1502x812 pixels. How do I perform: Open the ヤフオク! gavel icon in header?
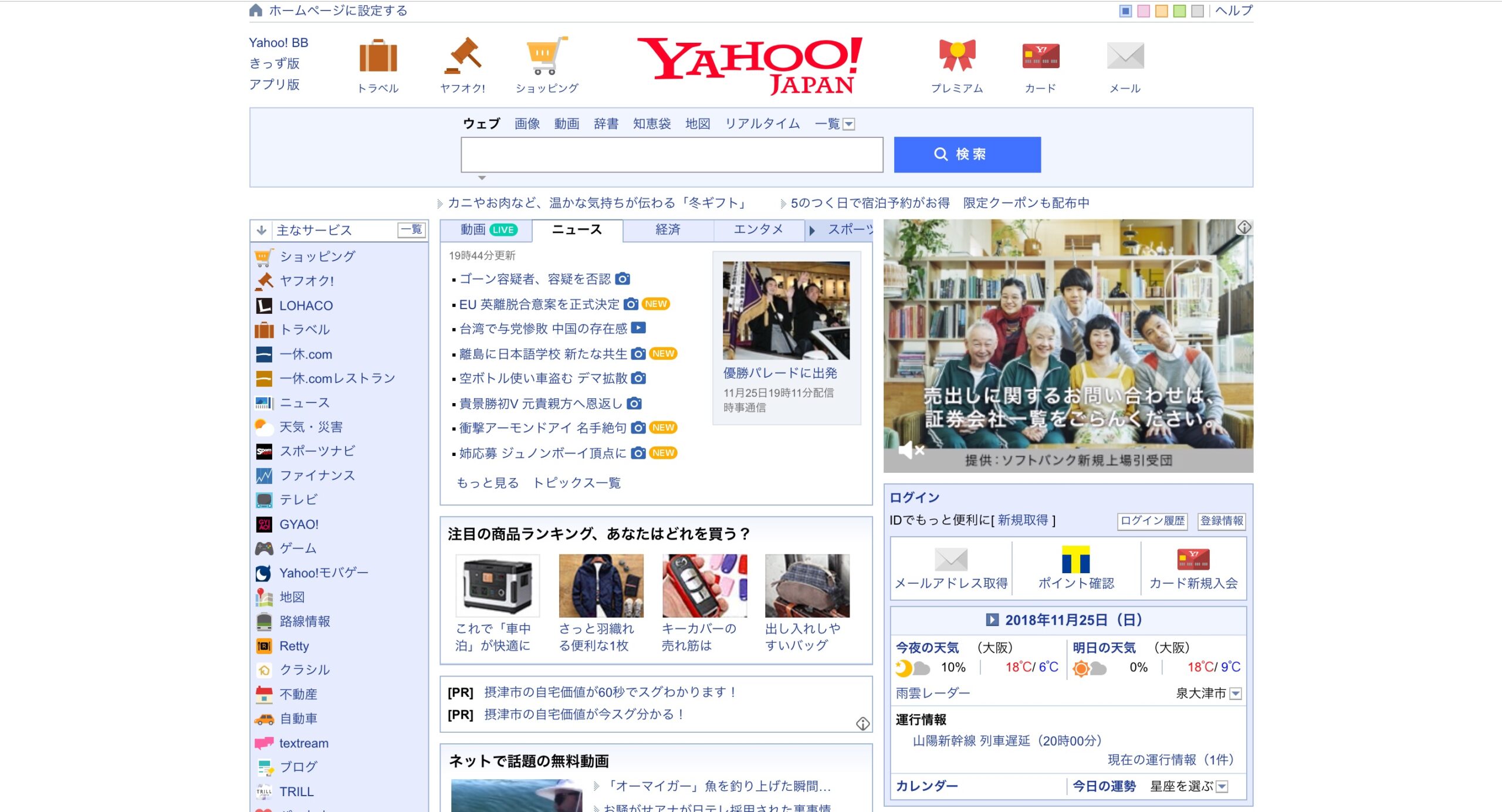point(463,56)
